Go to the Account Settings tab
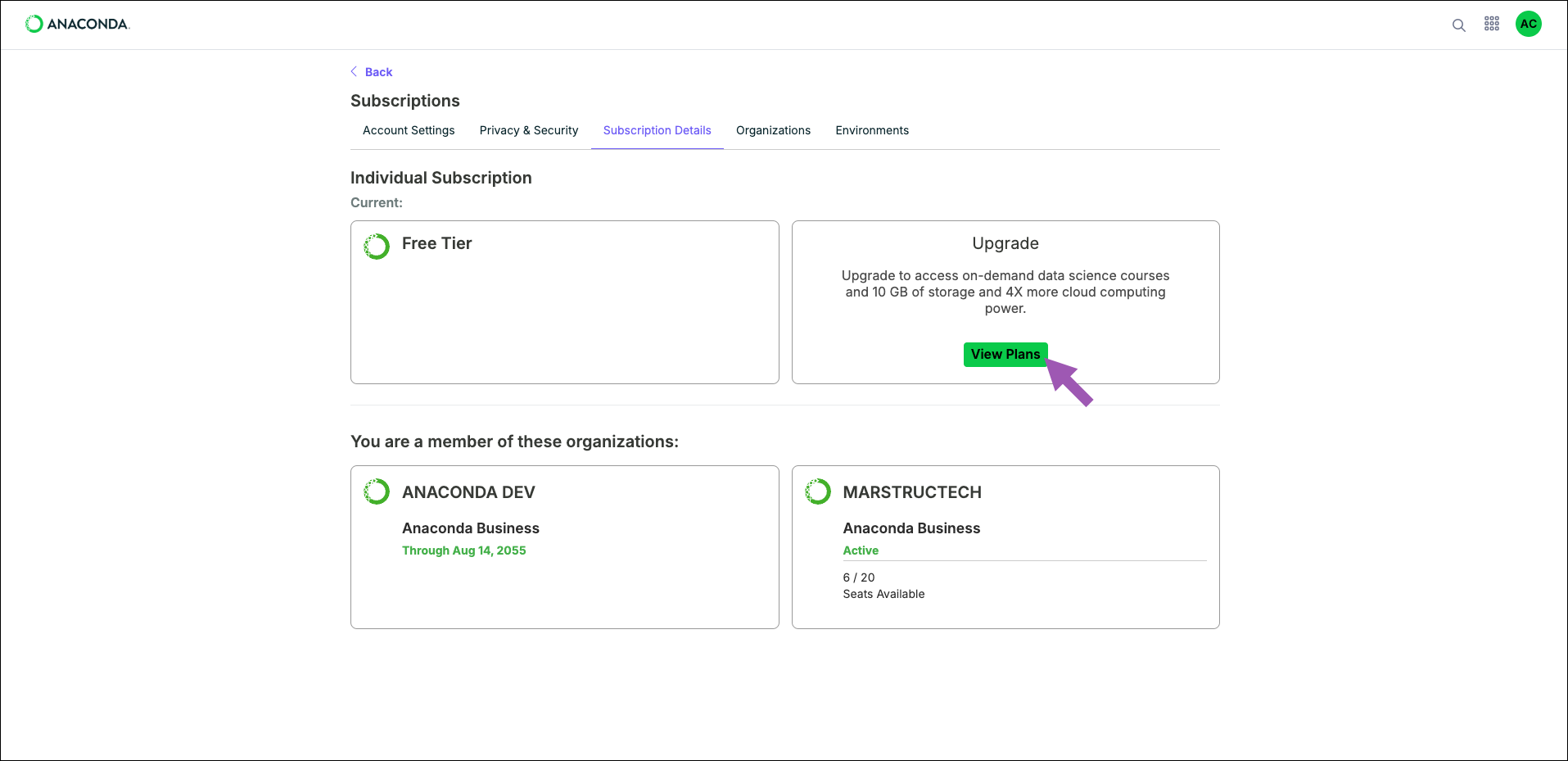Image resolution: width=1568 pixels, height=761 pixels. tap(409, 130)
